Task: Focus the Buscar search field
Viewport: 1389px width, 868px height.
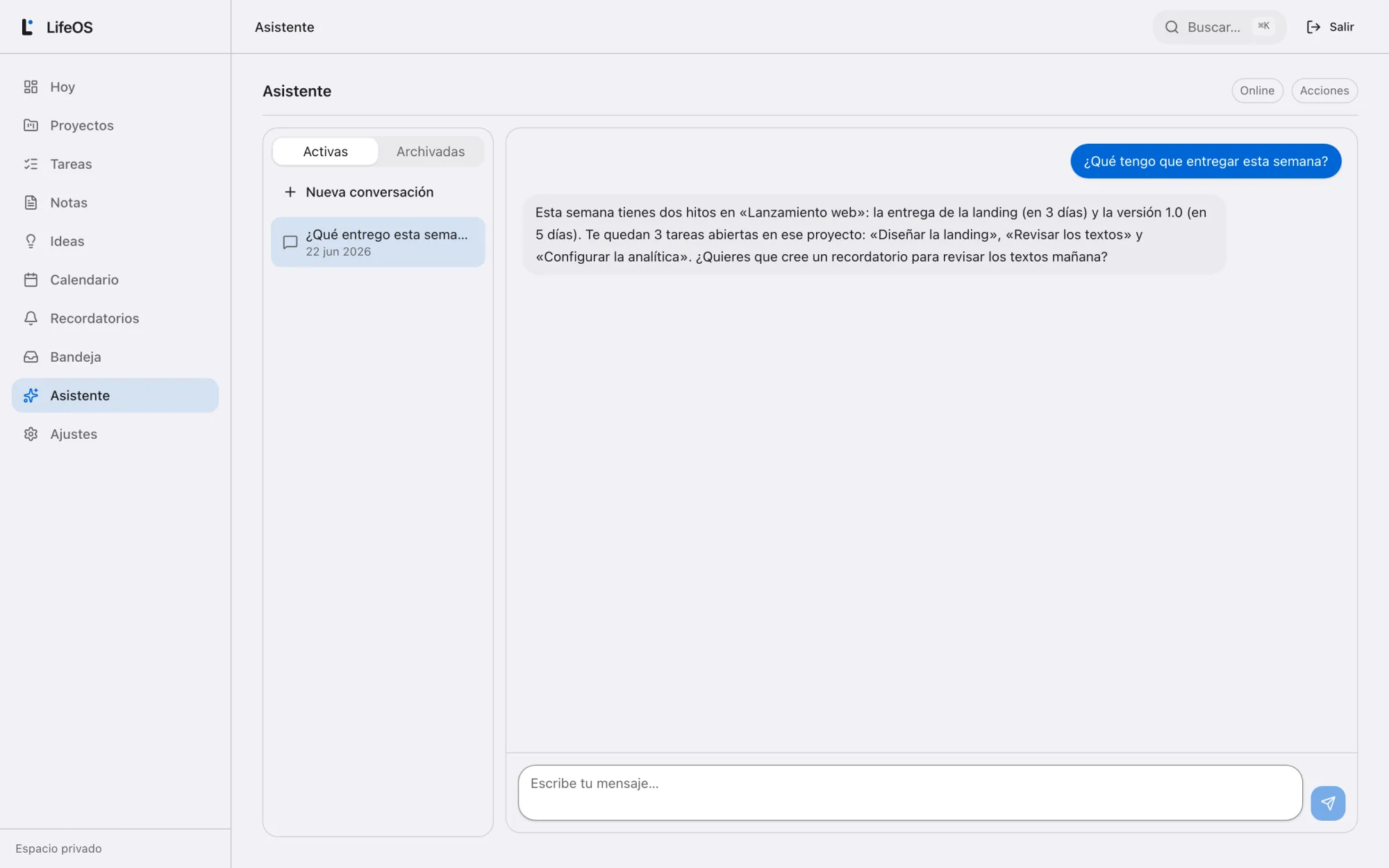Action: coord(1219,27)
